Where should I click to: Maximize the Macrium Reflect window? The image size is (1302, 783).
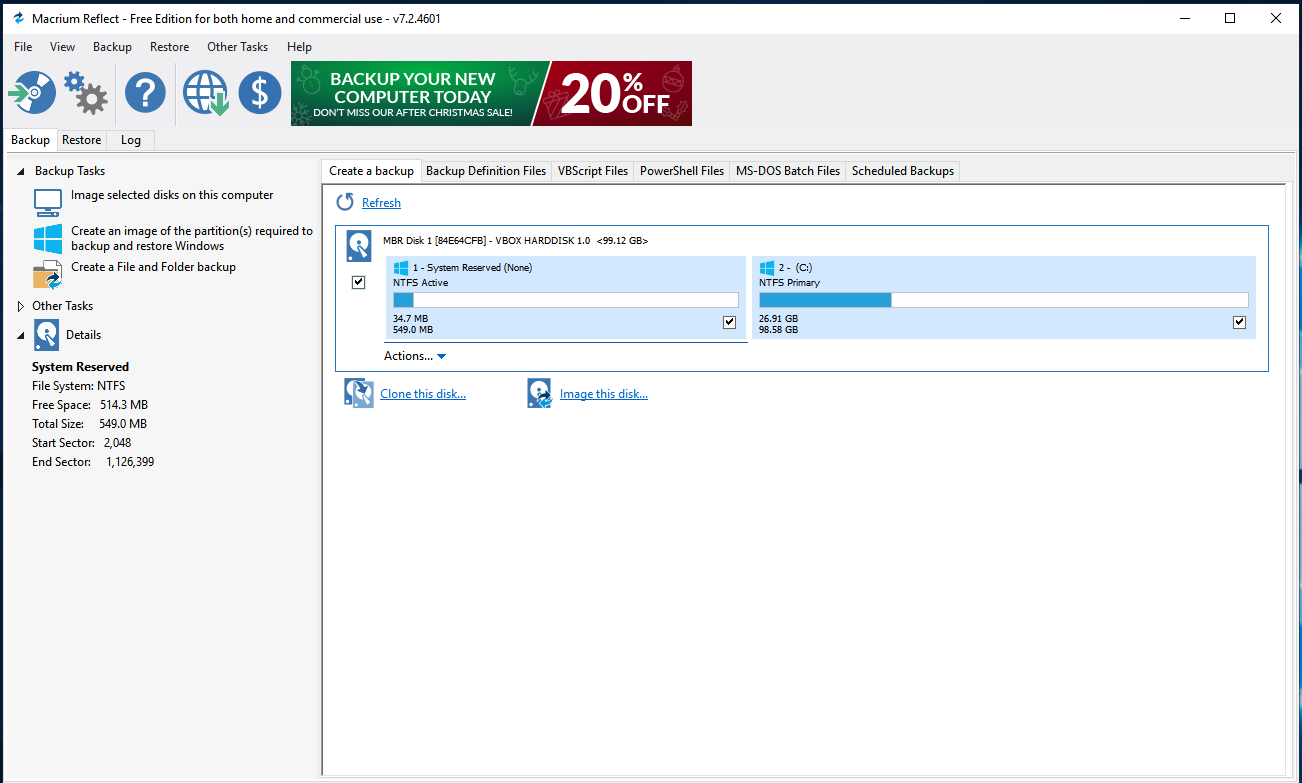click(1230, 18)
